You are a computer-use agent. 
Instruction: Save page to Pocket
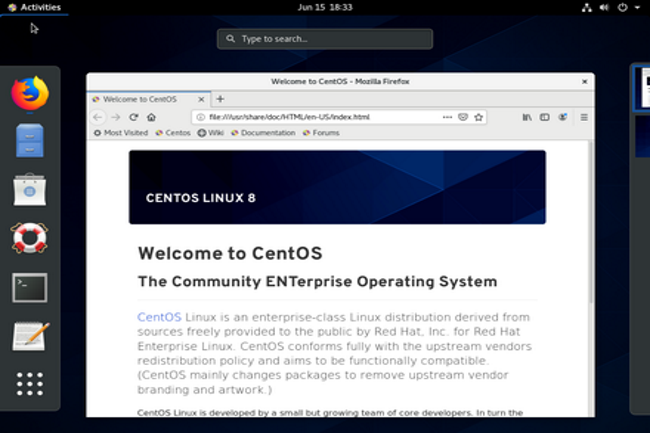coord(463,117)
